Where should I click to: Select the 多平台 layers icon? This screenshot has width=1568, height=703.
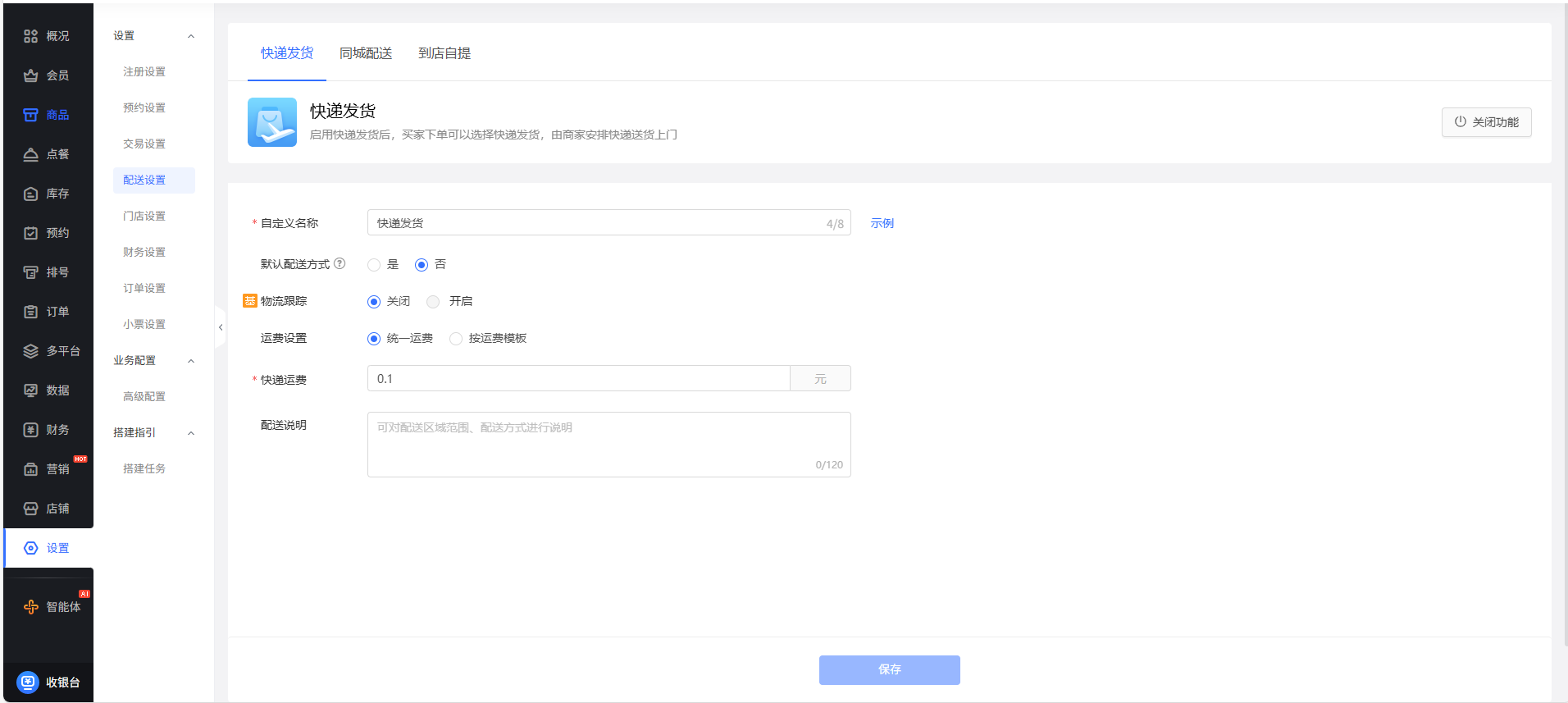pos(30,351)
